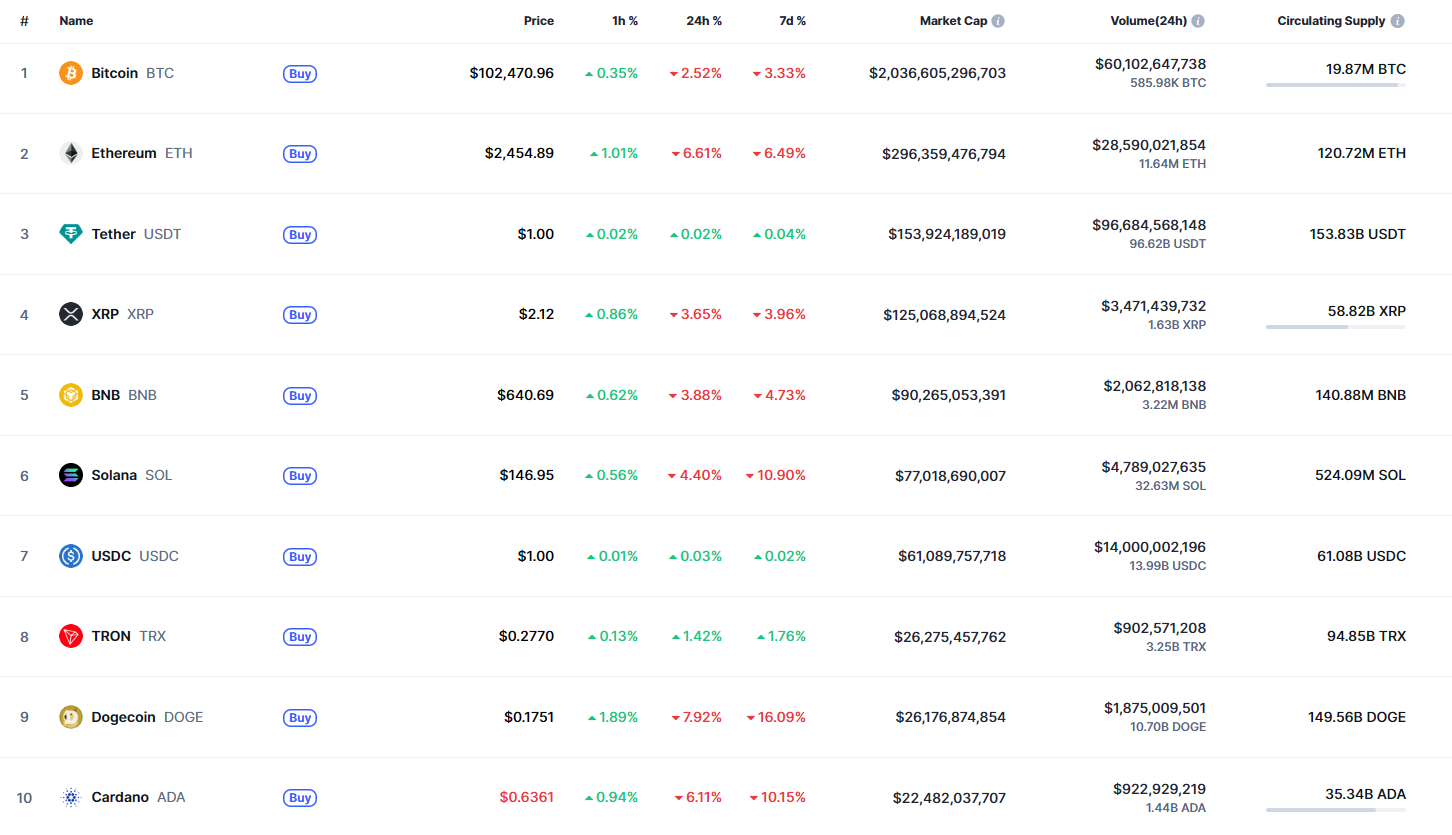1452x835 pixels.
Task: Click the Solana logo icon
Action: (x=71, y=475)
